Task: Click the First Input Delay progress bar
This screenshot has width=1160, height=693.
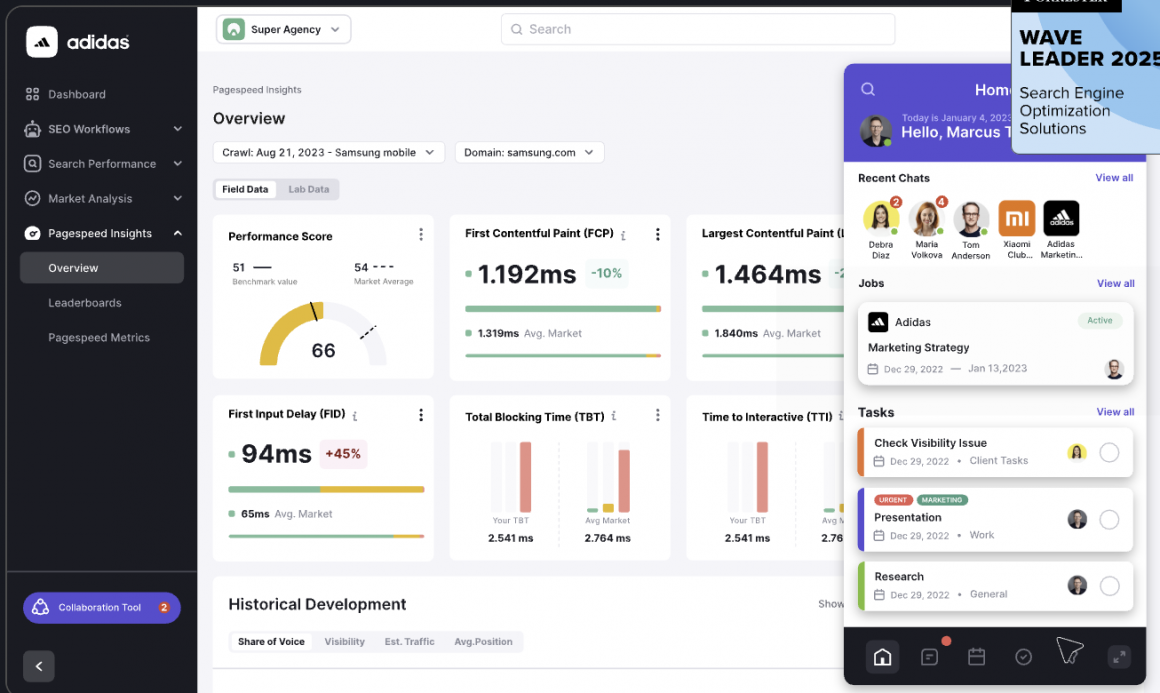Action: coord(326,489)
